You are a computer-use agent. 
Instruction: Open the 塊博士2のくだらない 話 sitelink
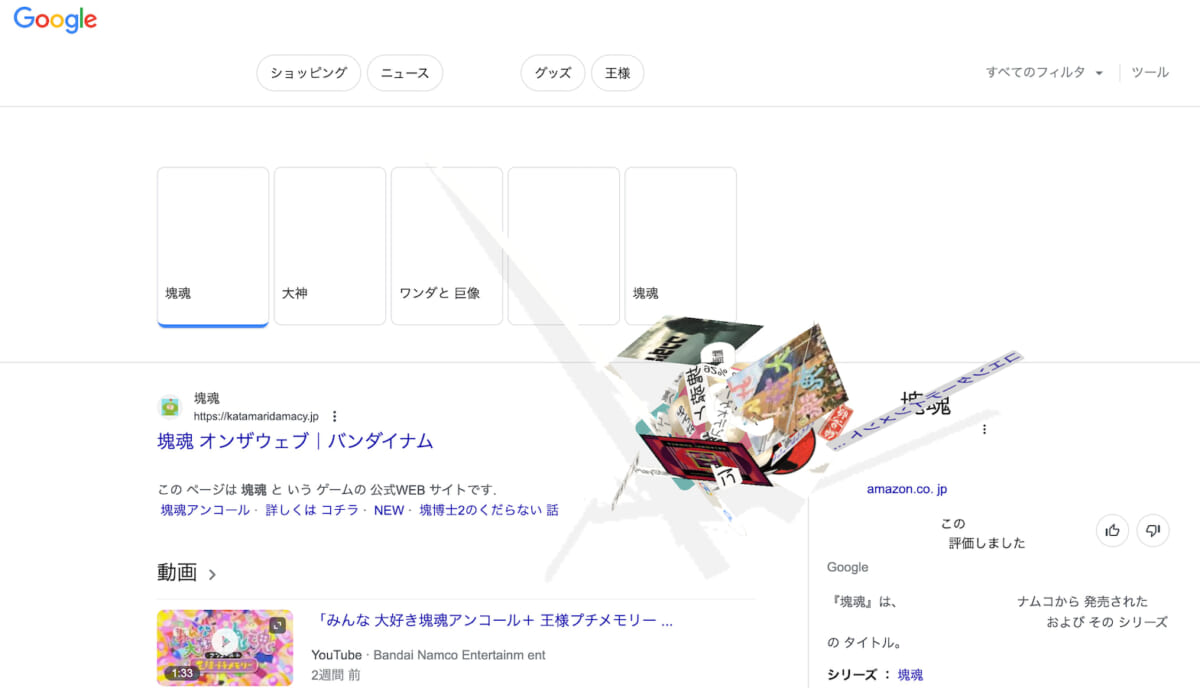(x=489, y=510)
